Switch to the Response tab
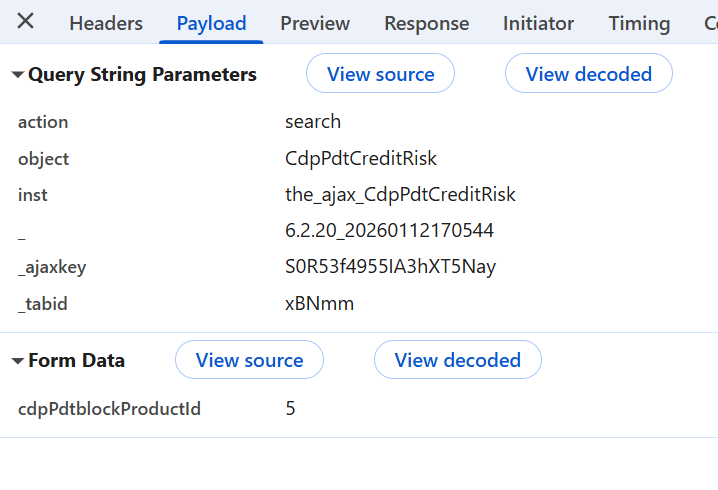Viewport: 718px width, 490px height. pos(426,23)
